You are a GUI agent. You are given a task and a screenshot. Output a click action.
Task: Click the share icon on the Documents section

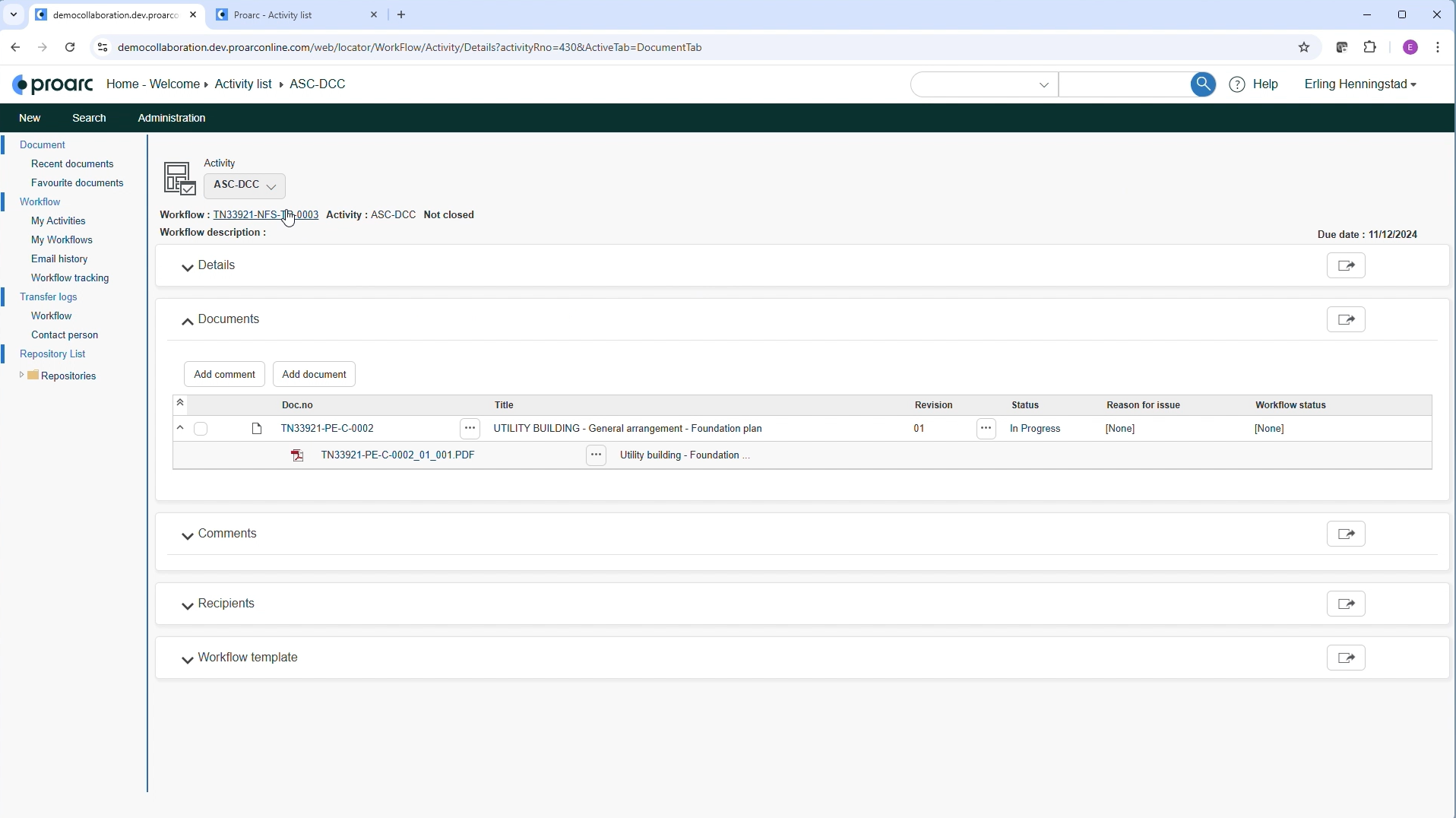(1346, 319)
